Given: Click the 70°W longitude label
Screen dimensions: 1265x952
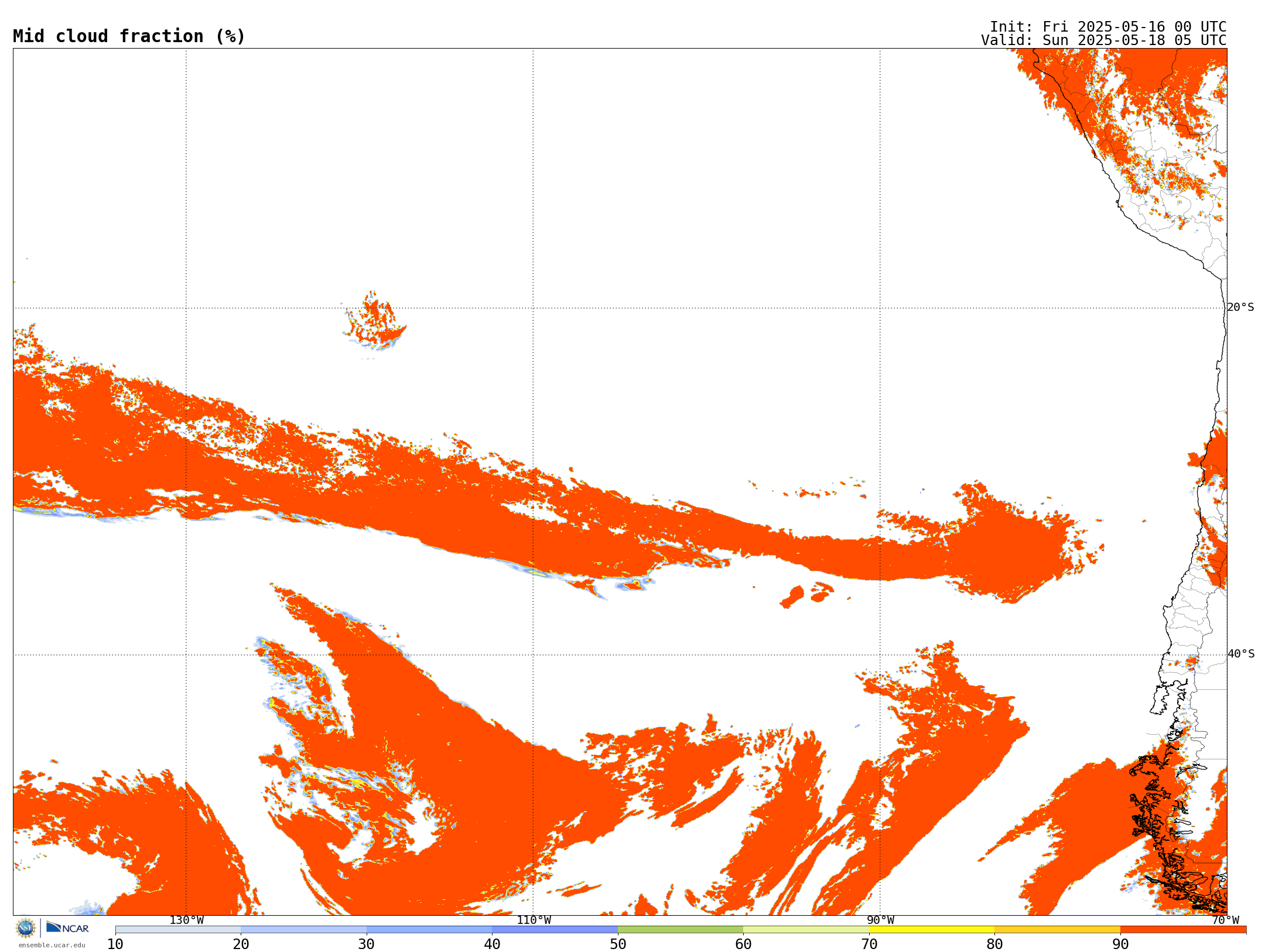Looking at the screenshot, I should coord(1225,920).
